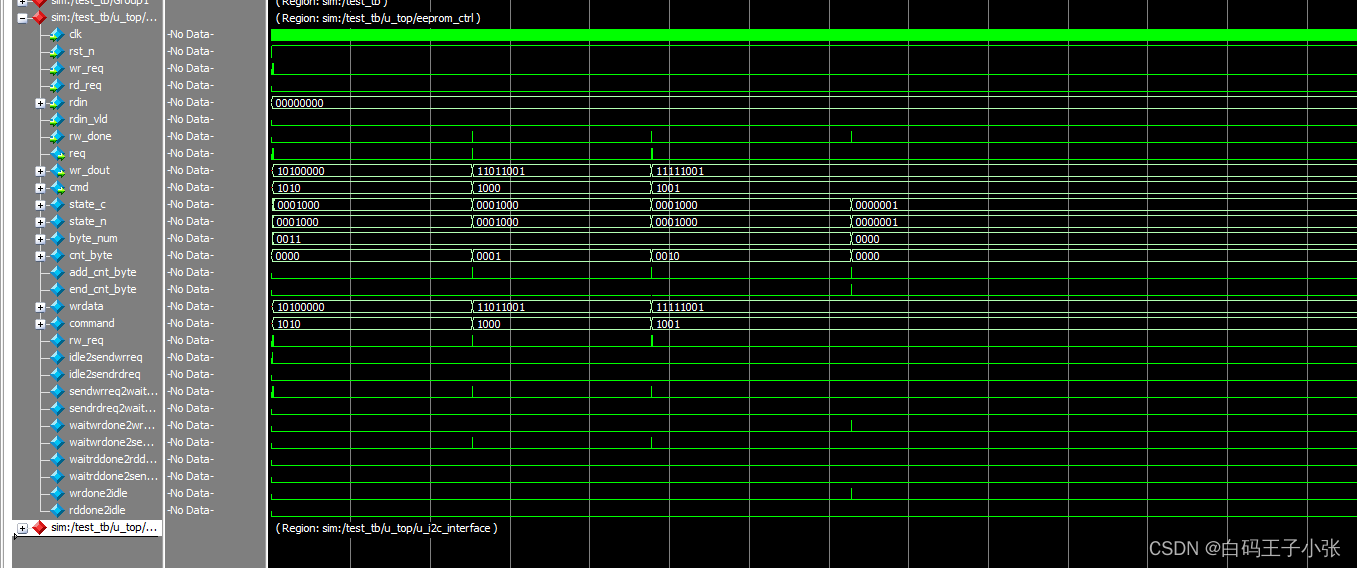
Task: Expand the state_c bus signal
Action: (40, 204)
